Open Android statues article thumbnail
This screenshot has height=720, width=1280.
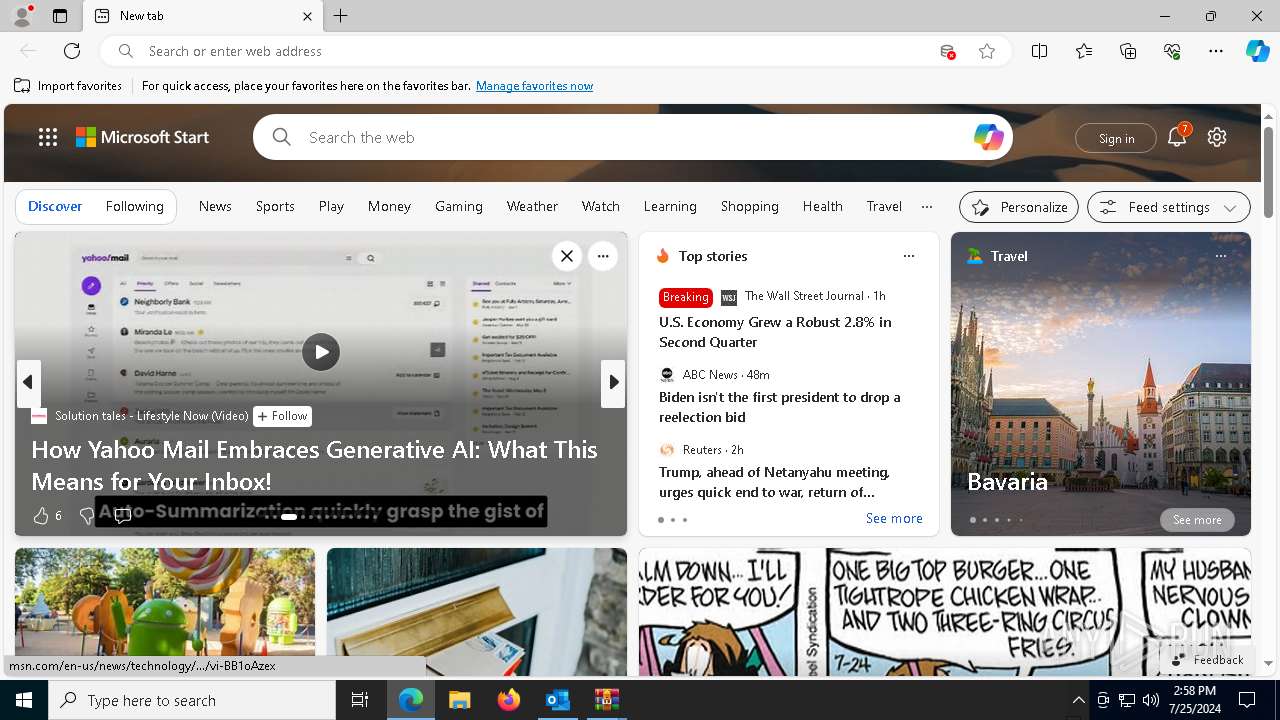pos(165,612)
